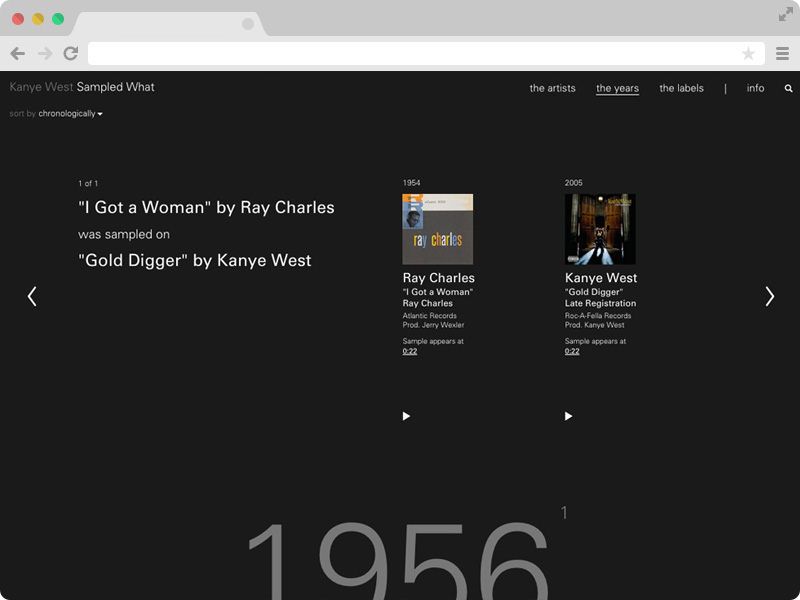Click the headline "Gold Digger" by Kanye West
This screenshot has height=600, width=800.
[194, 260]
